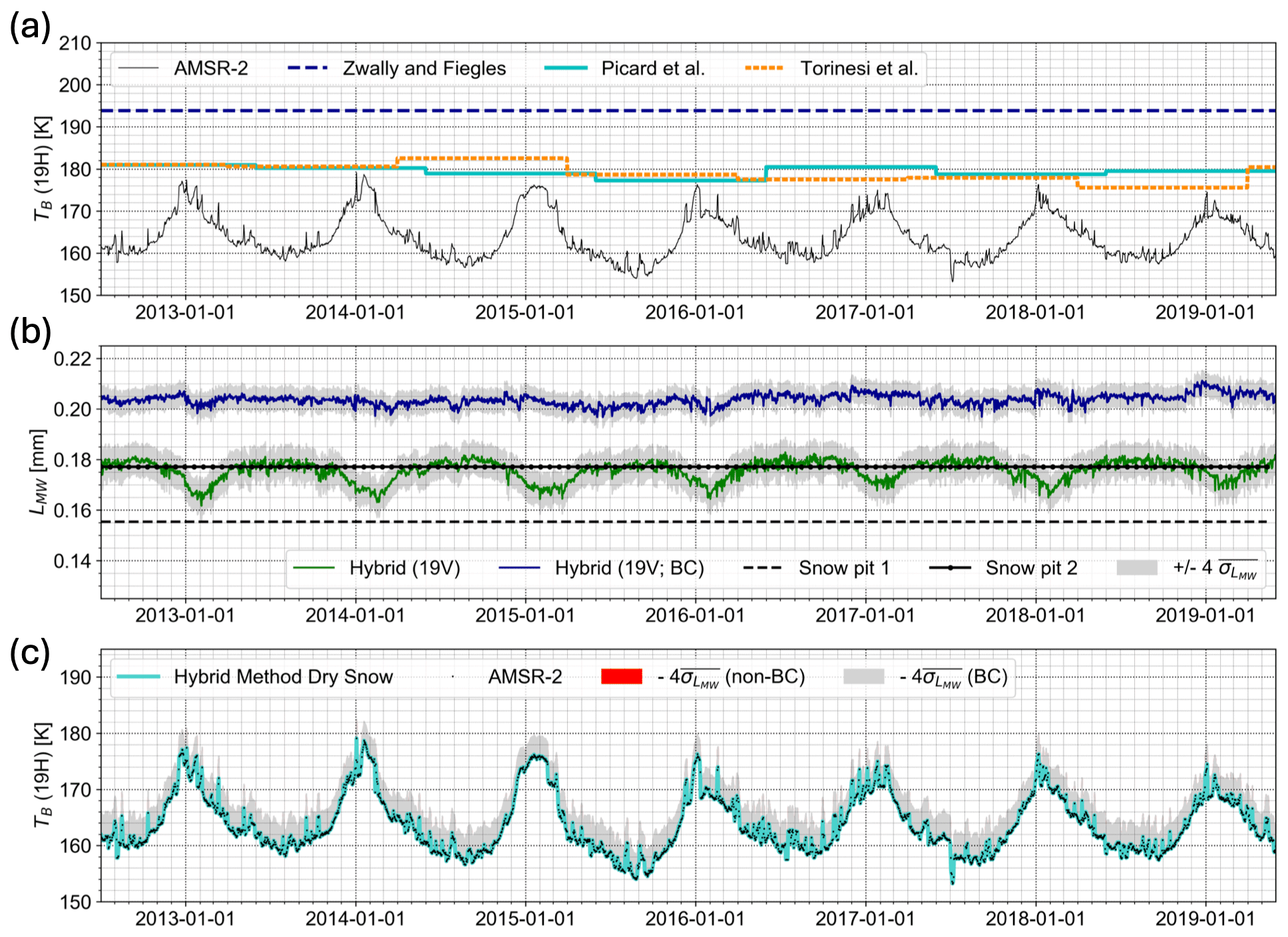Viewport: 1288px width, 937px height.
Task: Click the Zwally and Fiegles legend label
Action: (x=424, y=68)
